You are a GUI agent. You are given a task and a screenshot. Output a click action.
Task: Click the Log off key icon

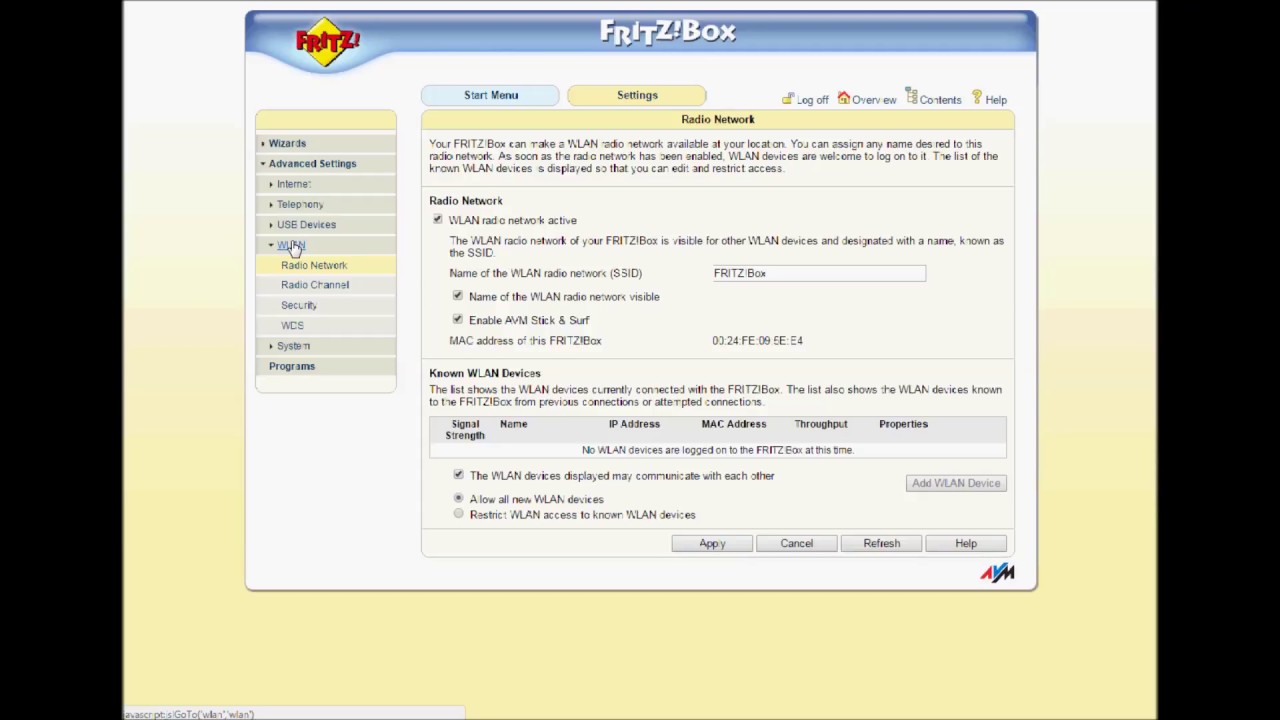[x=788, y=99]
